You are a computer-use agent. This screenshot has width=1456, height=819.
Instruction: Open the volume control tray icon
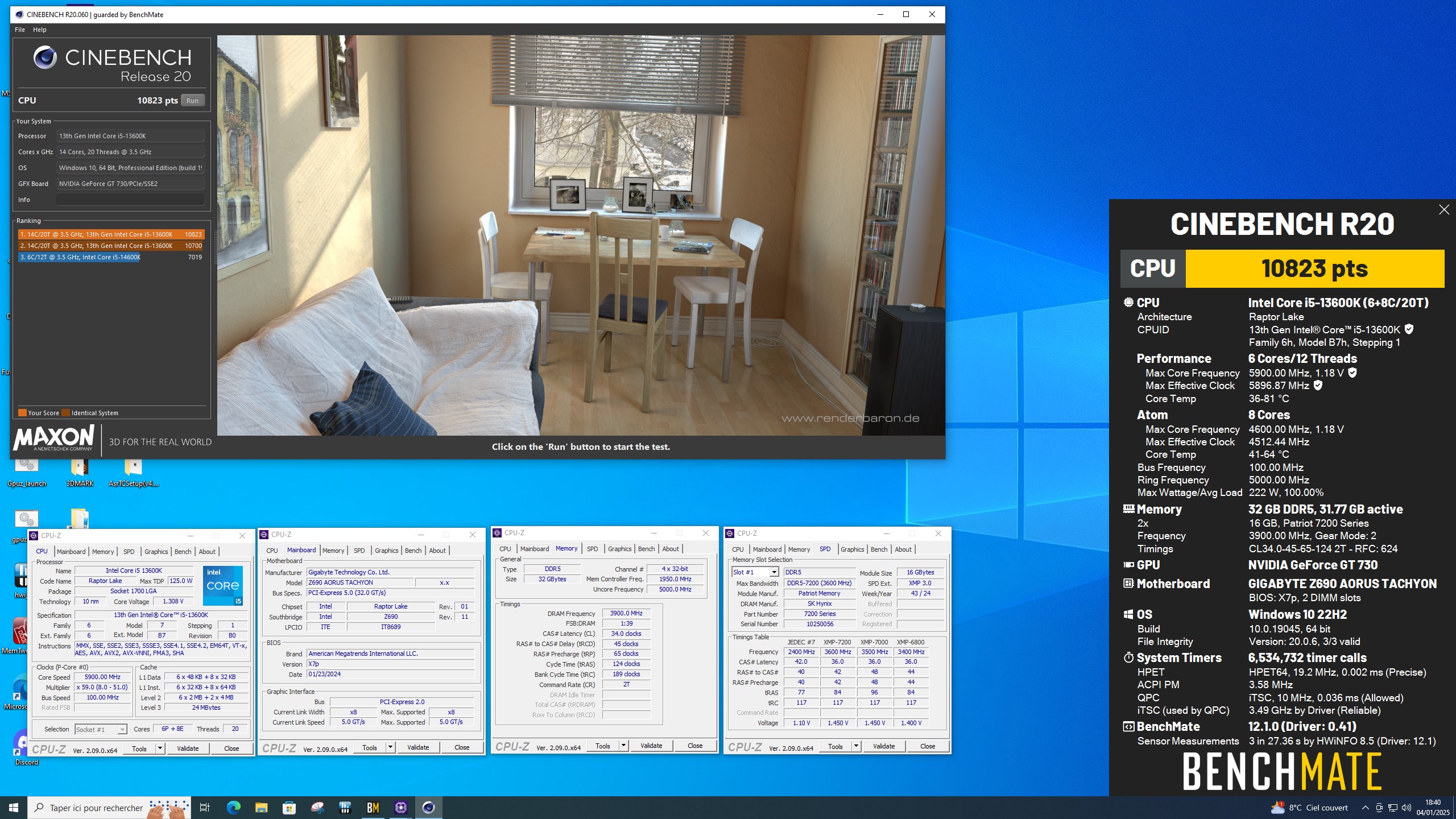(1407, 808)
